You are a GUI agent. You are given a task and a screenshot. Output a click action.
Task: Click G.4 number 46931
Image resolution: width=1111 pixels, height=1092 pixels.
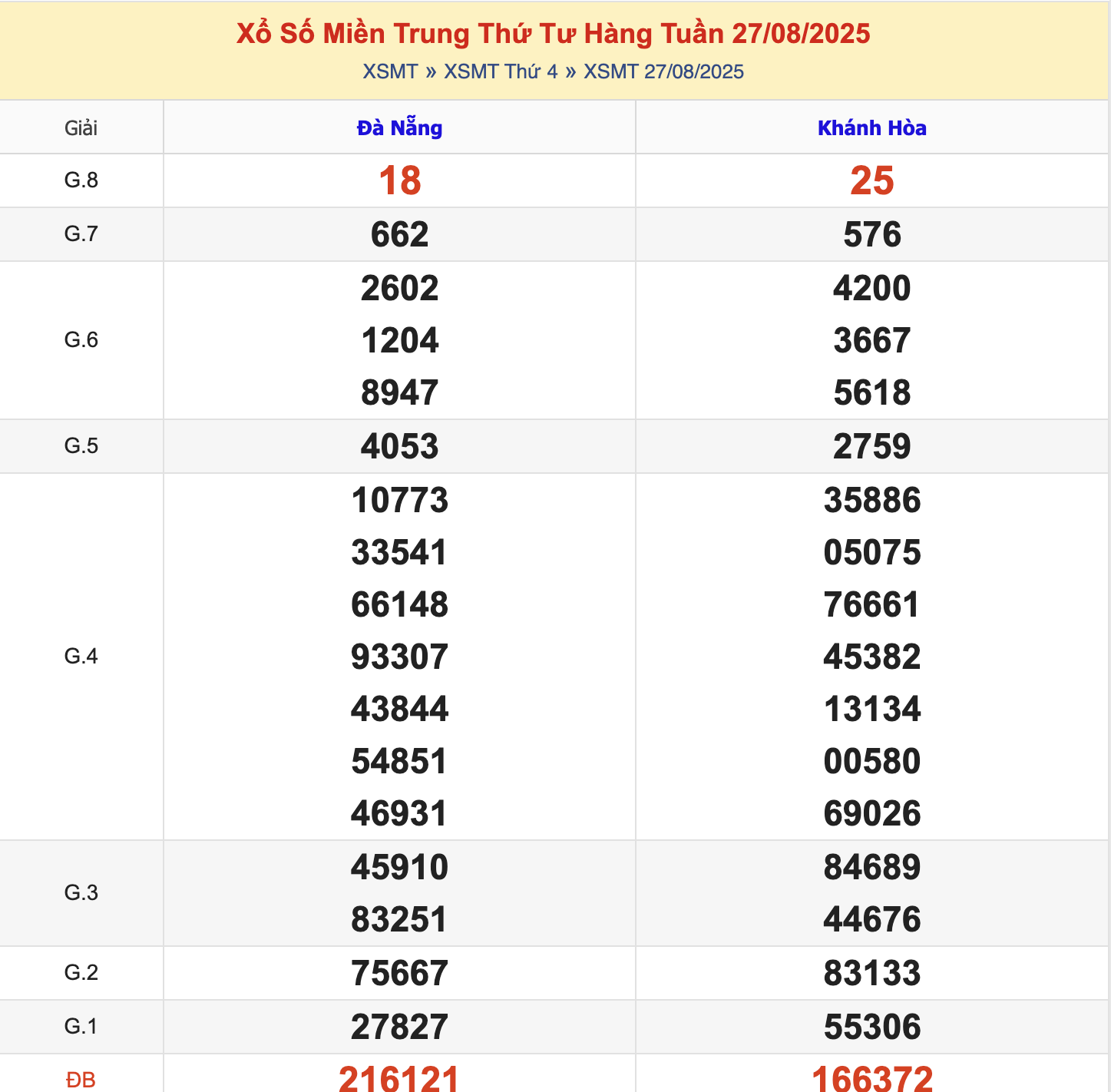point(399,814)
